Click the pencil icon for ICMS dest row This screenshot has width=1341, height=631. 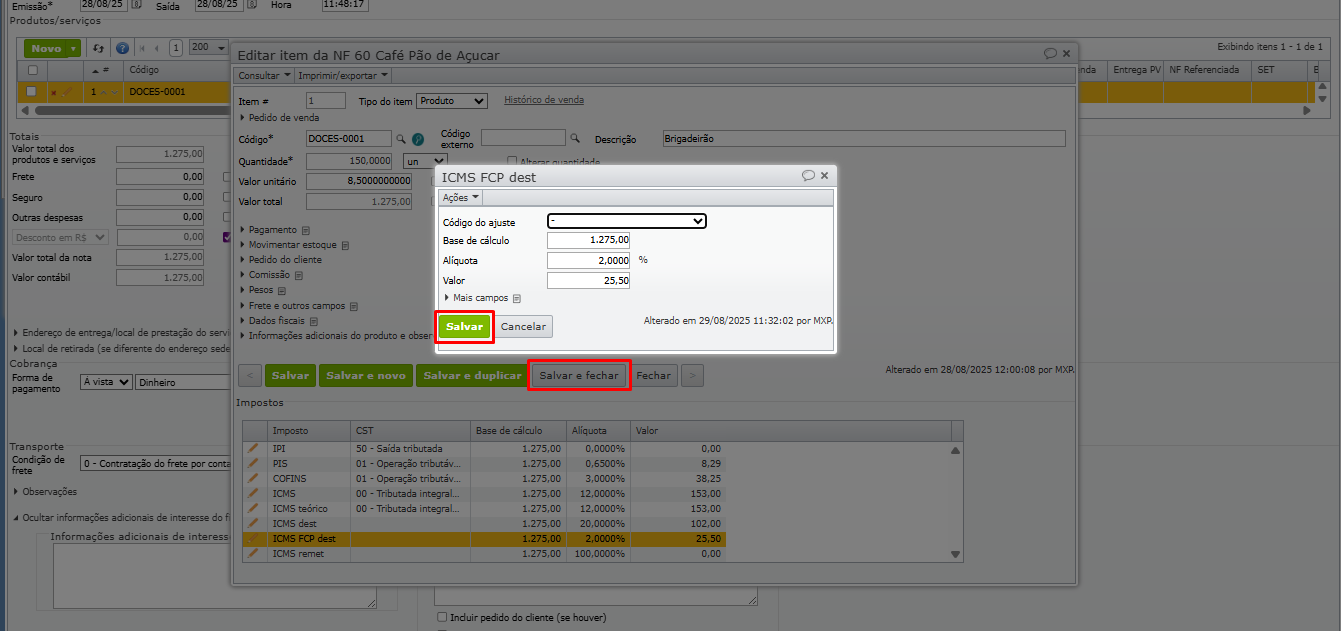point(253,524)
